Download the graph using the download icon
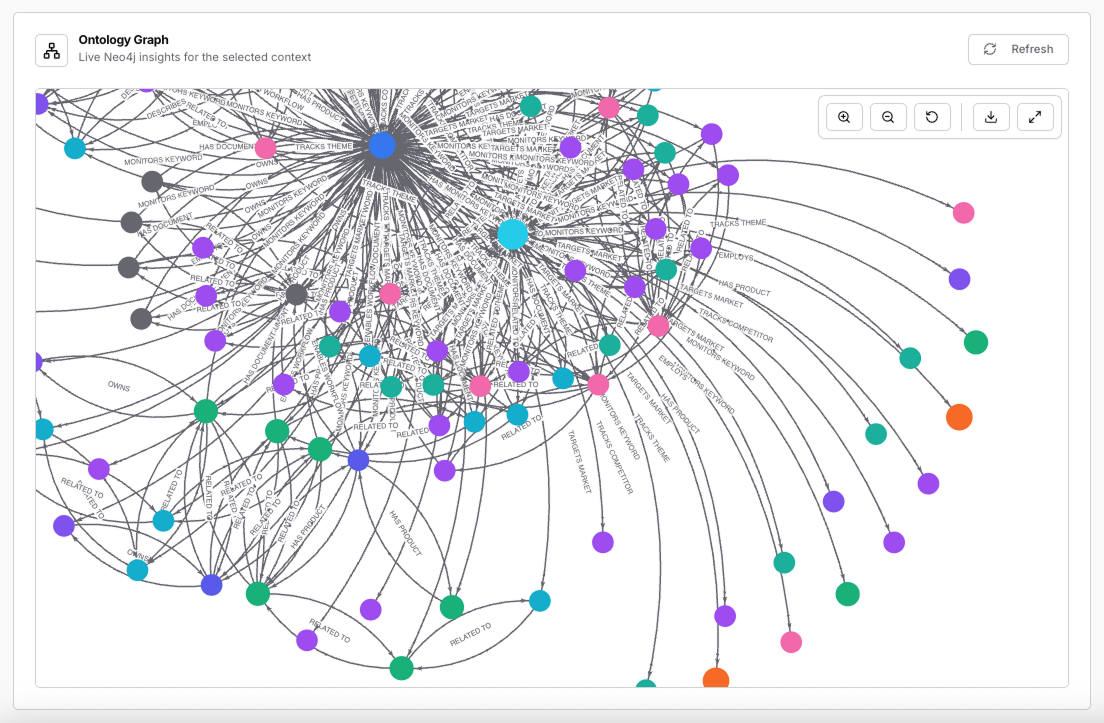 991,117
